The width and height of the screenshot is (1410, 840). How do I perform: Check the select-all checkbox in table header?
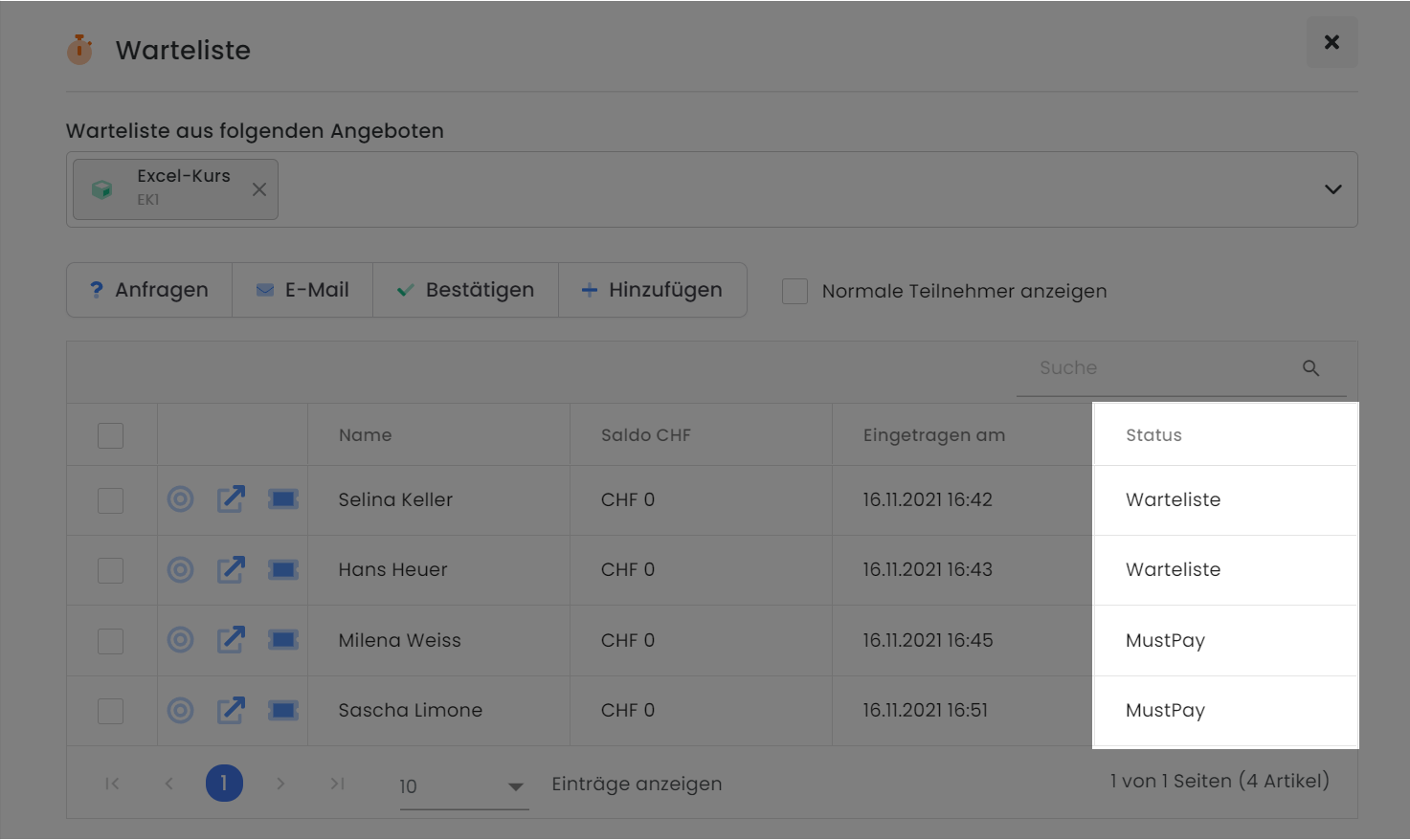110,434
